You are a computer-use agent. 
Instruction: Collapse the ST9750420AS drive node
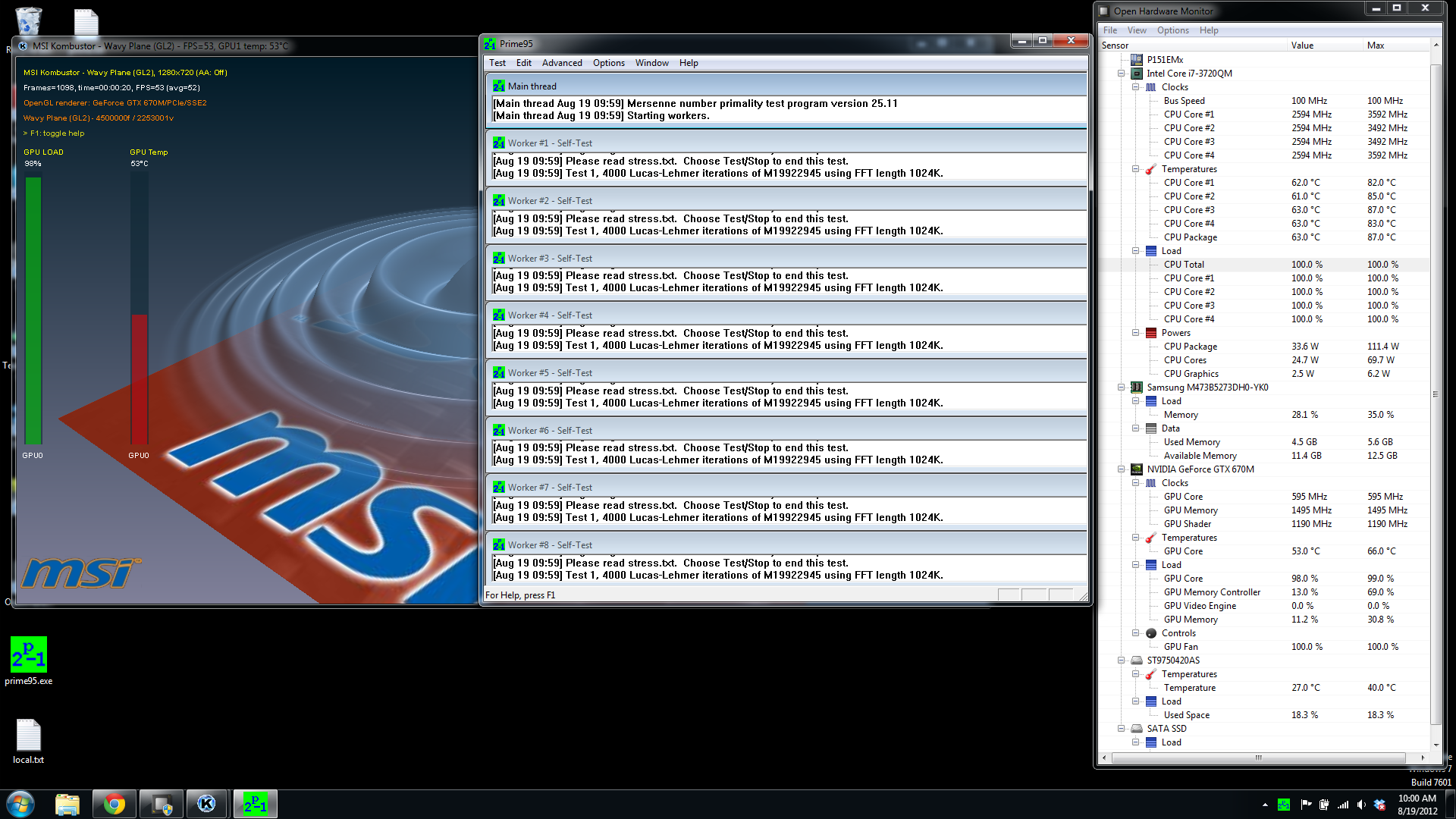(x=1121, y=661)
